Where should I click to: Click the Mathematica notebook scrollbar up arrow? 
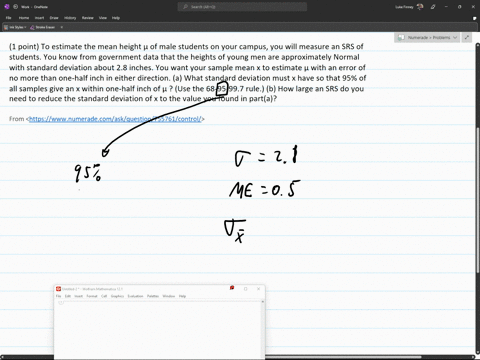263,301
